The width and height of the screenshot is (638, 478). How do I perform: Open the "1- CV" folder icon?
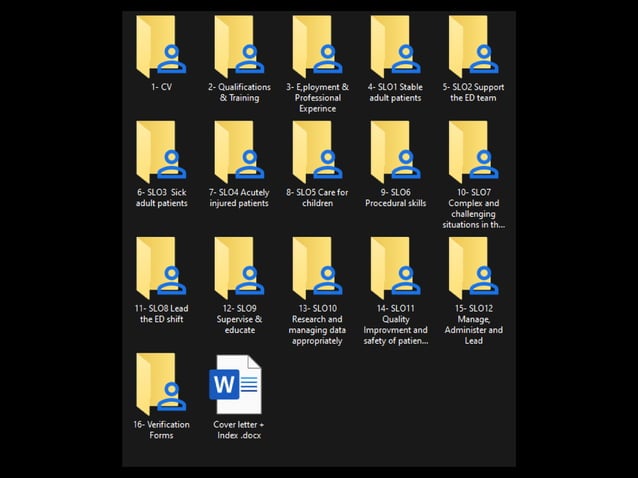[161, 46]
